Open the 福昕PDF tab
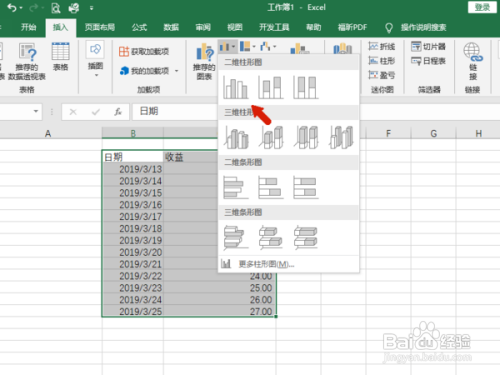 [352, 27]
